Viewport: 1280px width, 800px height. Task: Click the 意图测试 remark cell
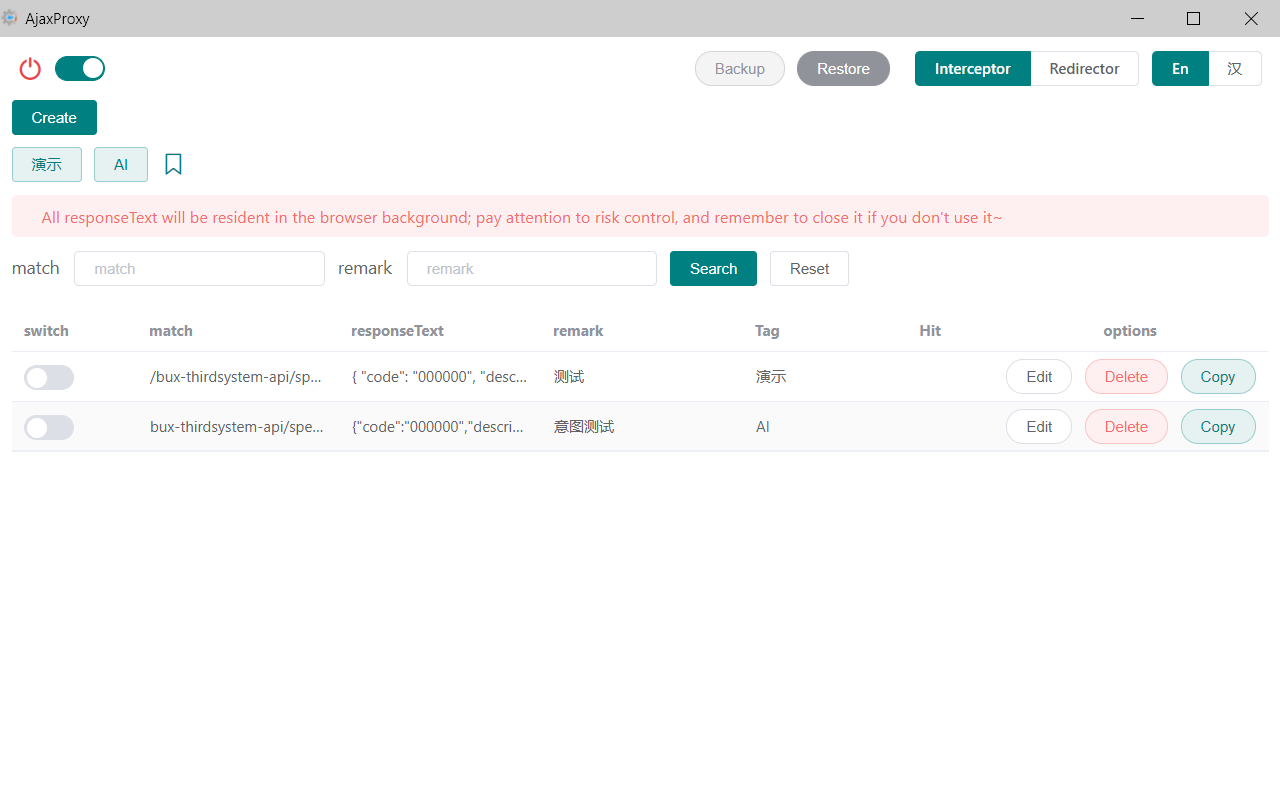pos(584,427)
